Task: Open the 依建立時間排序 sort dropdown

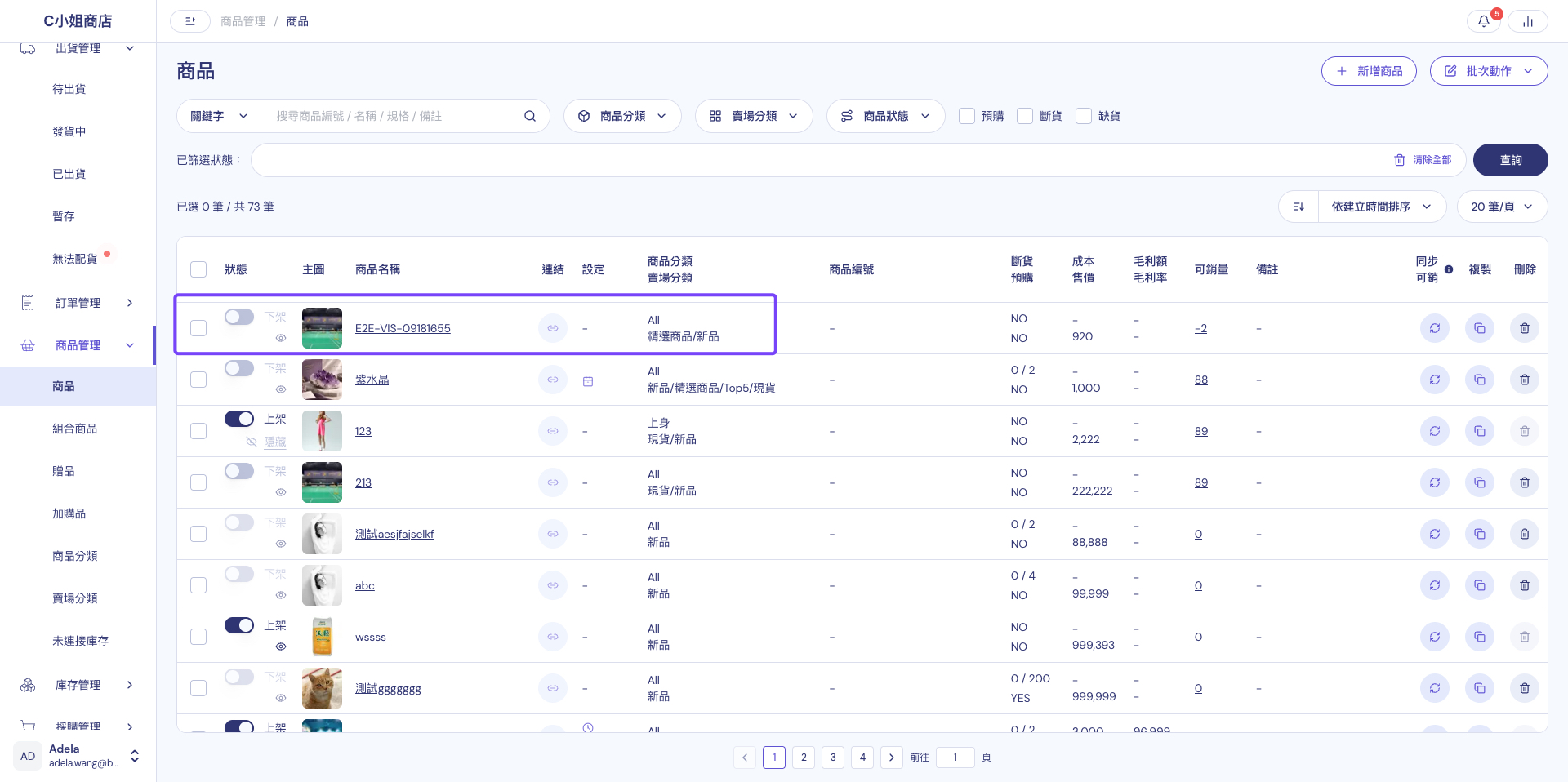Action: 1382,207
